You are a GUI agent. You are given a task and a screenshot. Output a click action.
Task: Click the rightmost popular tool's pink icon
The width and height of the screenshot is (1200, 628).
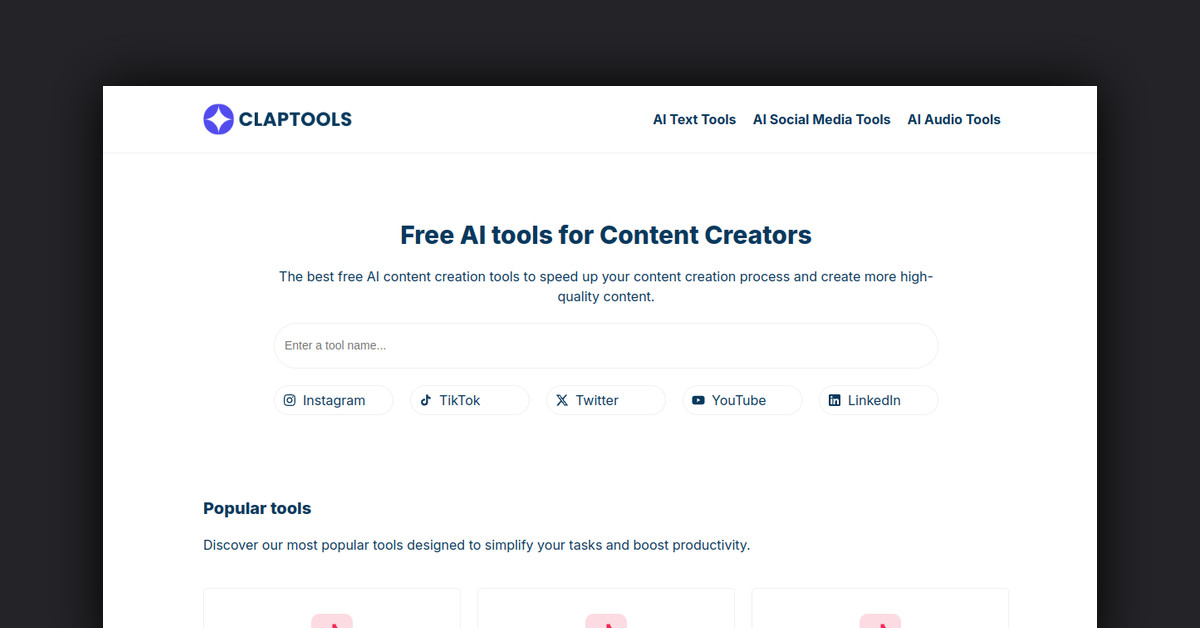tap(880, 622)
